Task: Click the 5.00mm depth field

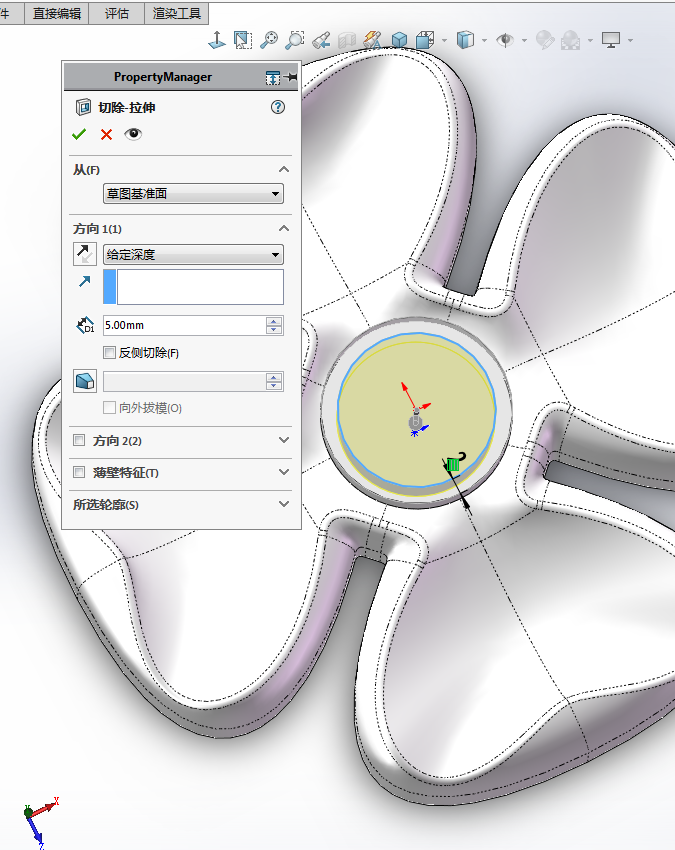Action: click(x=184, y=325)
